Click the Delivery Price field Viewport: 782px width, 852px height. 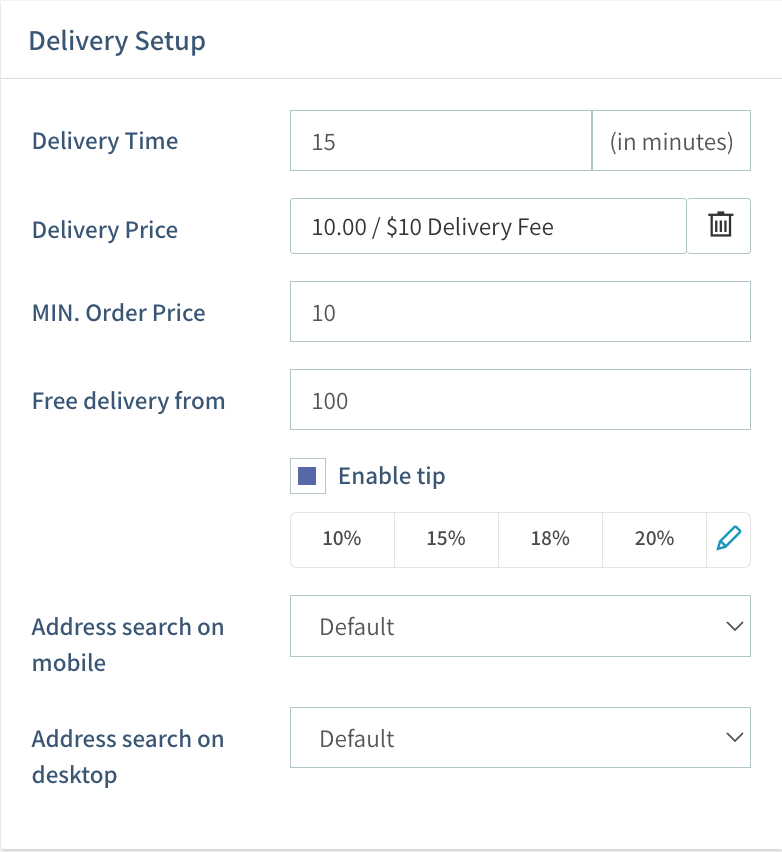coord(488,226)
